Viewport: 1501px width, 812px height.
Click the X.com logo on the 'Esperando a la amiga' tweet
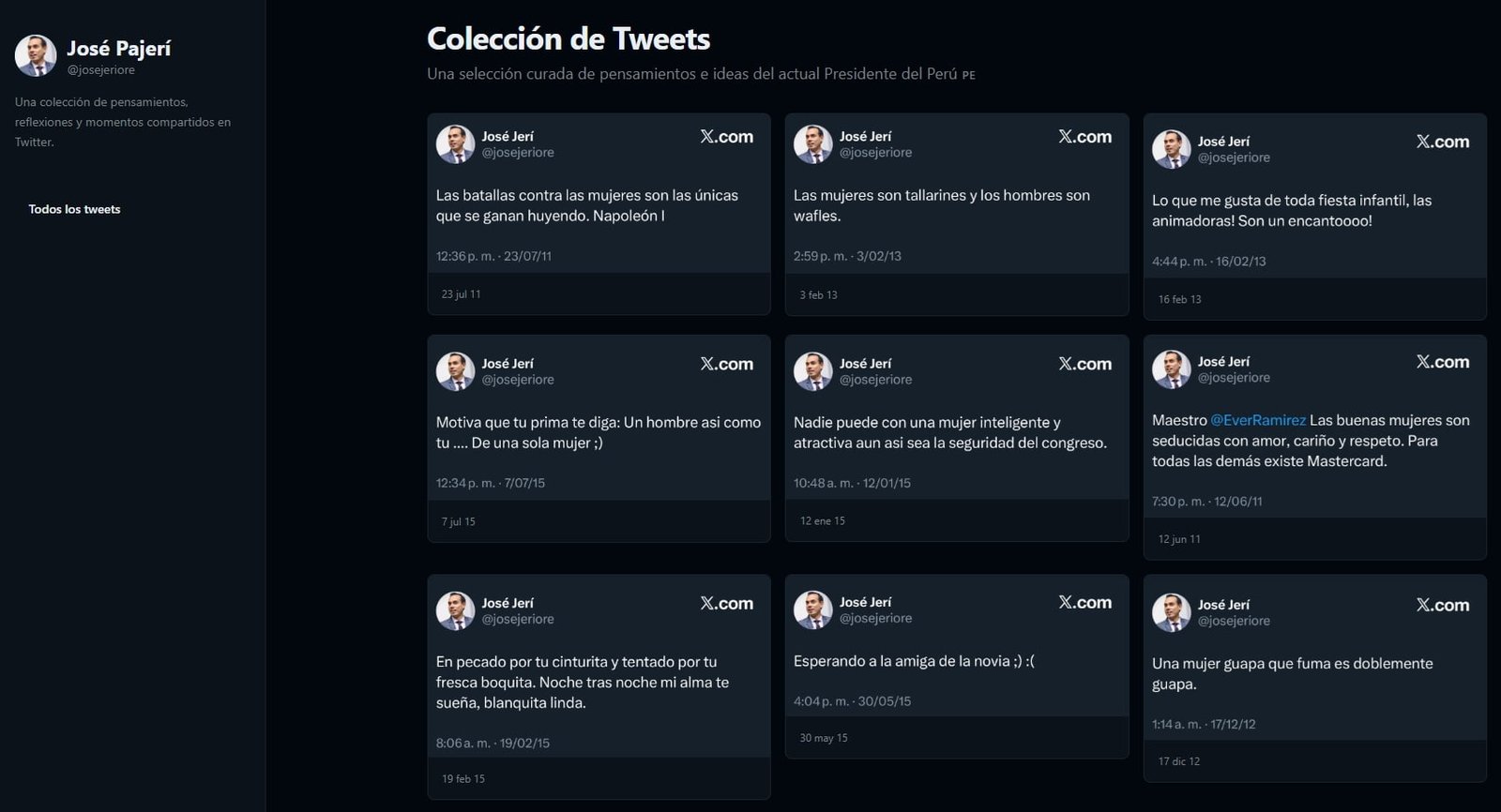[1084, 603]
